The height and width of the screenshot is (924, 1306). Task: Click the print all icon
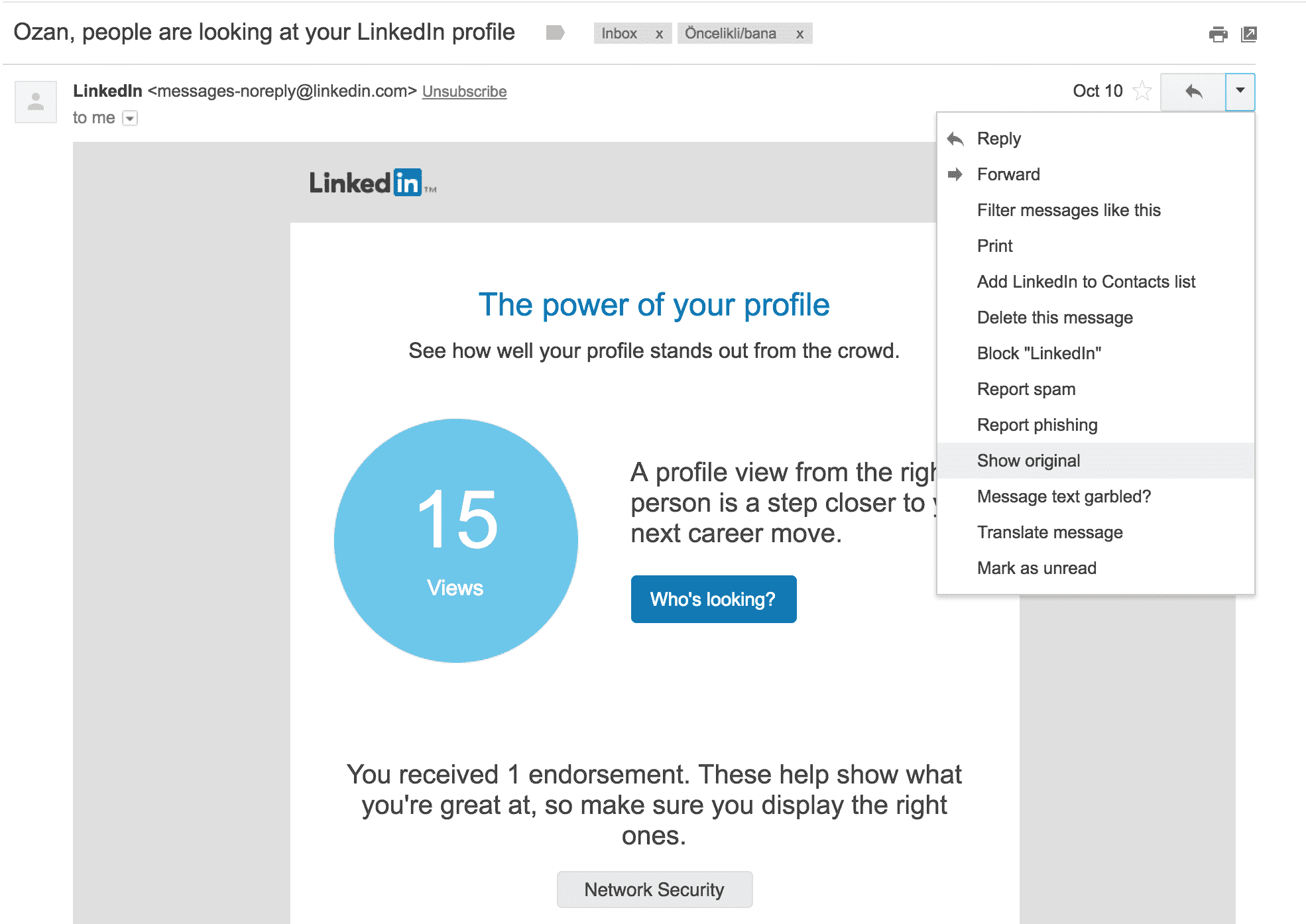[x=1218, y=34]
